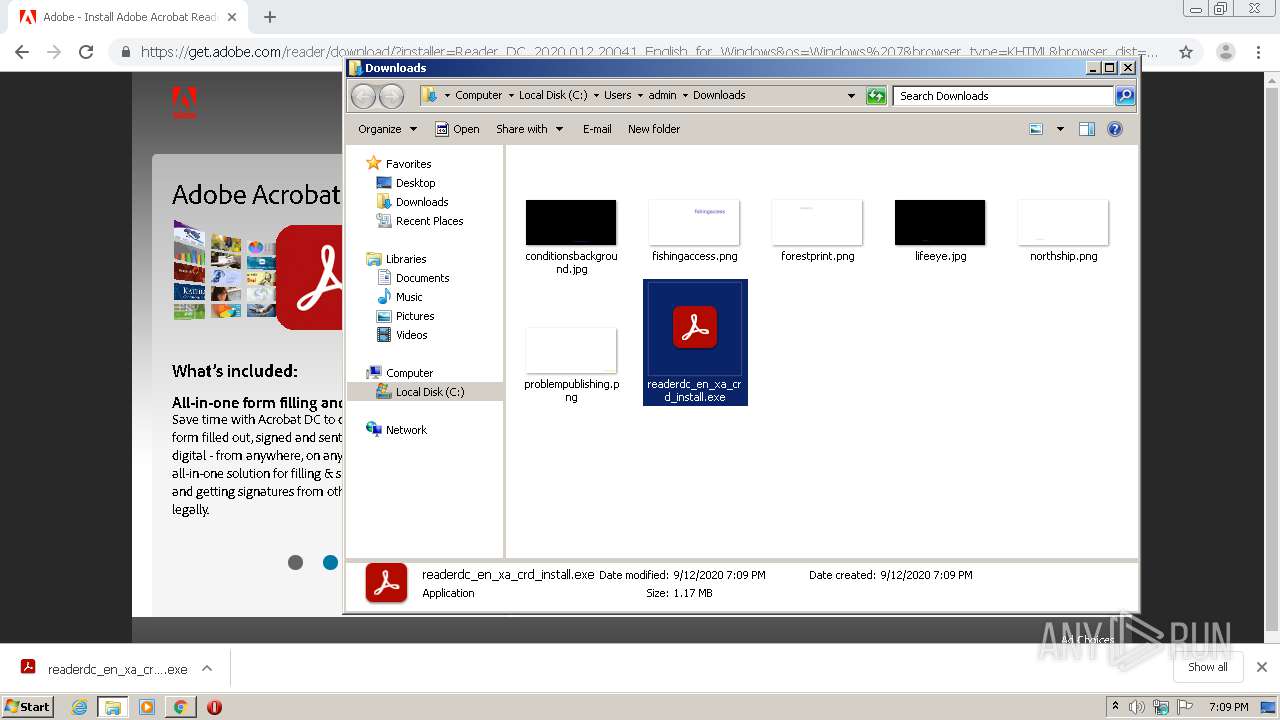Click the search magnifier icon in Explorer
The height and width of the screenshot is (720, 1280).
(x=1125, y=96)
